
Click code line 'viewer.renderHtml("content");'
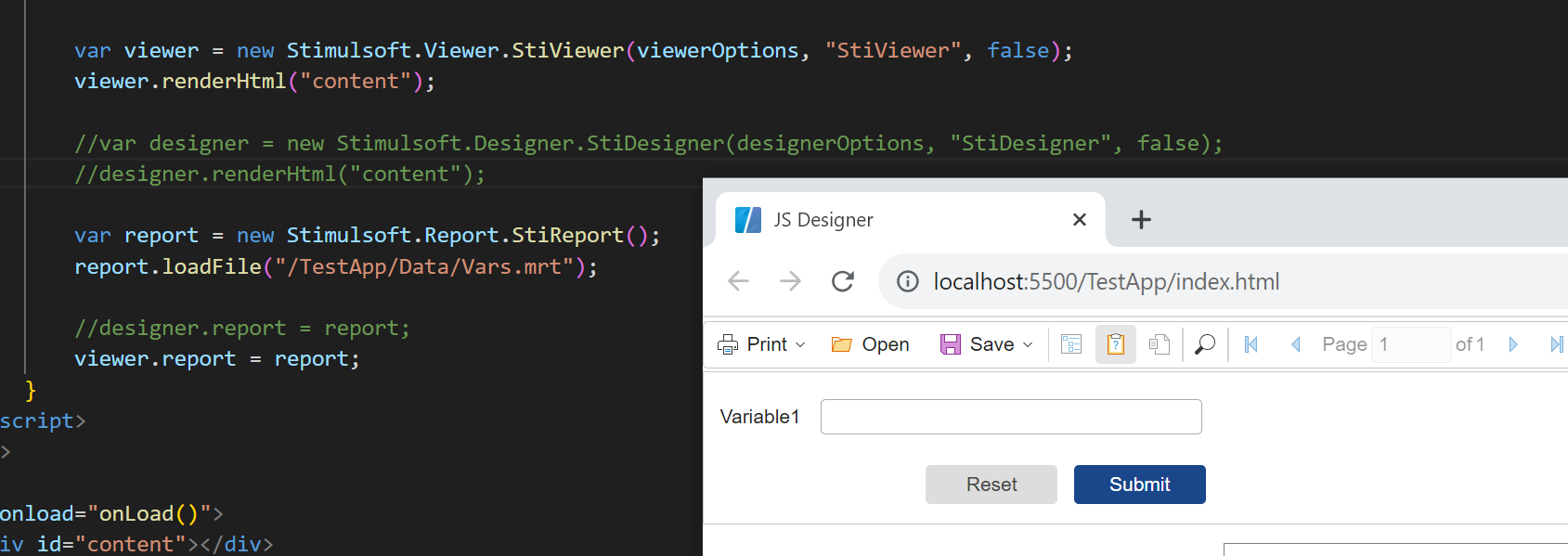(x=254, y=82)
